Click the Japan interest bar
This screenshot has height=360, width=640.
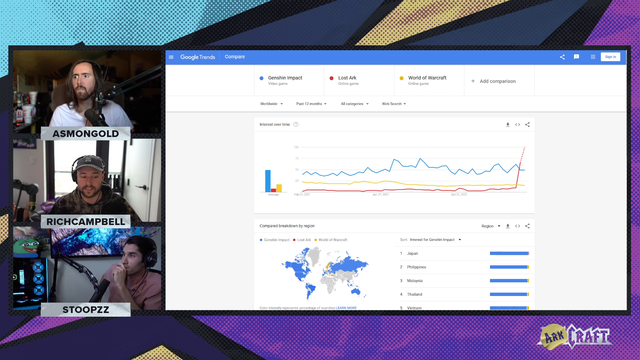509,253
